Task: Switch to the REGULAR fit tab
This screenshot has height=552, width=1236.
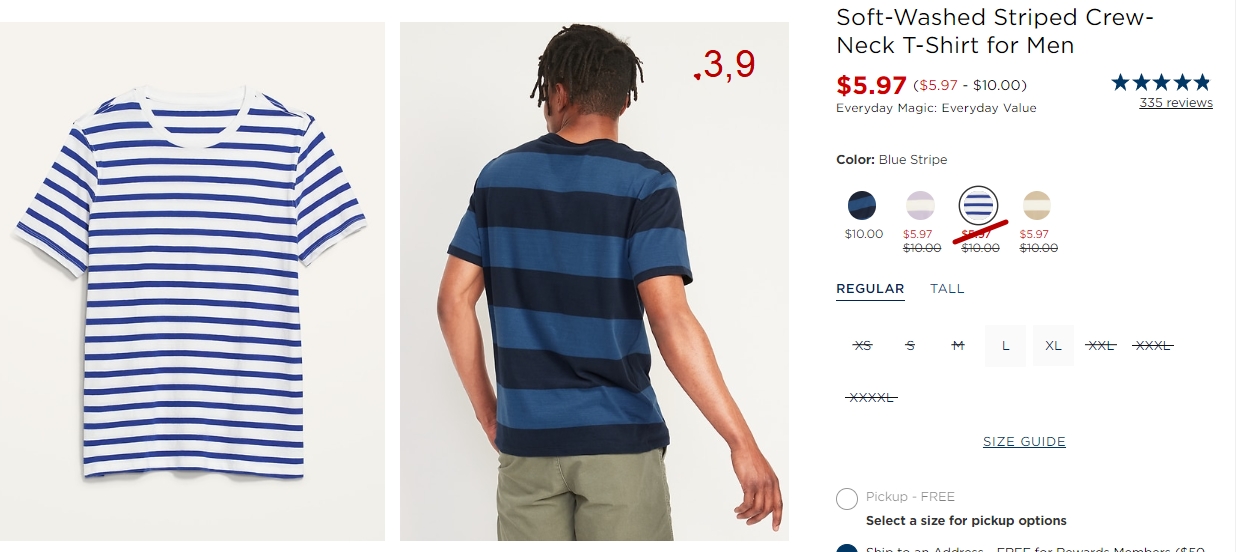Action: 870,289
